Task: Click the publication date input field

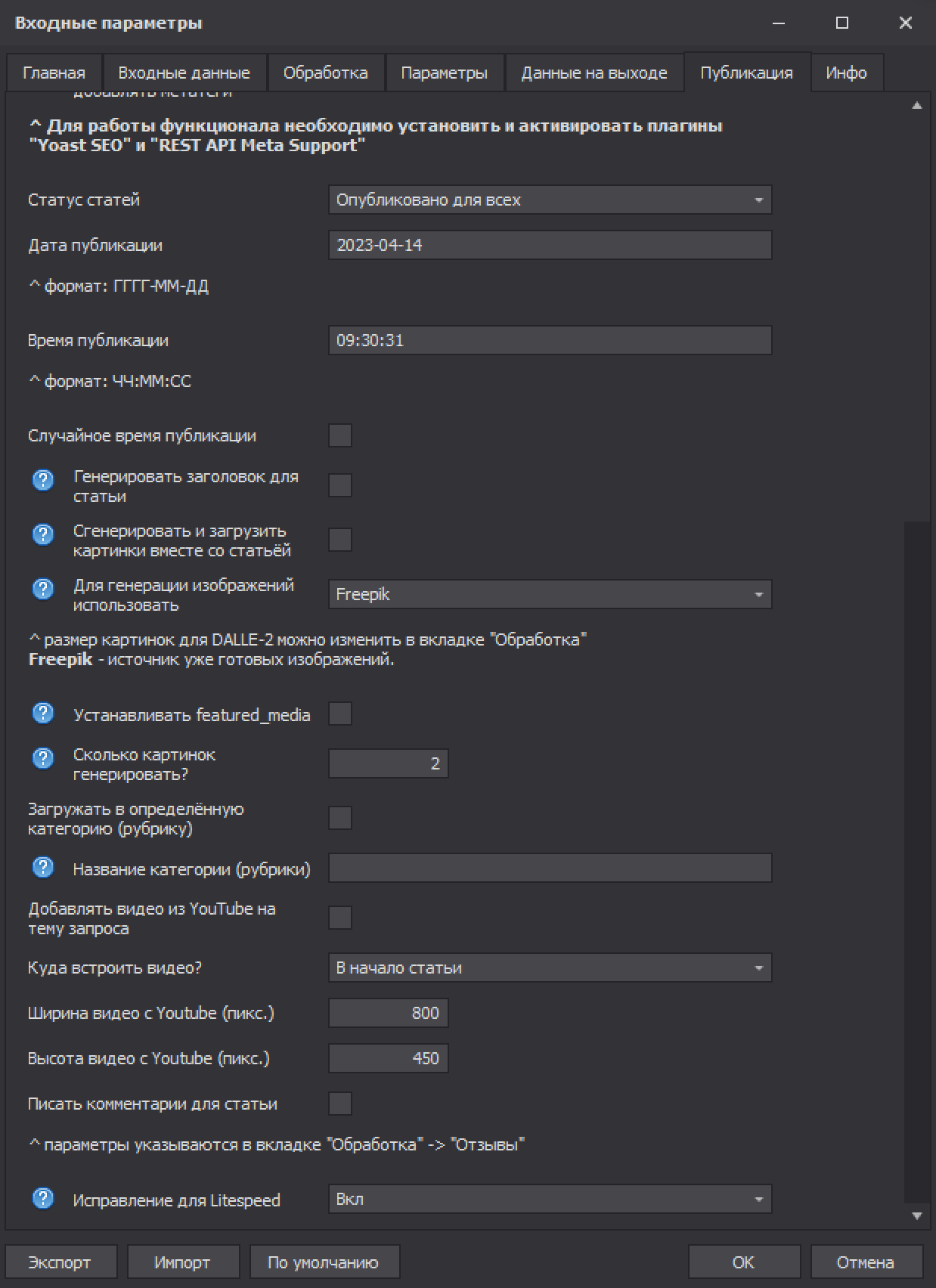Action: click(550, 246)
